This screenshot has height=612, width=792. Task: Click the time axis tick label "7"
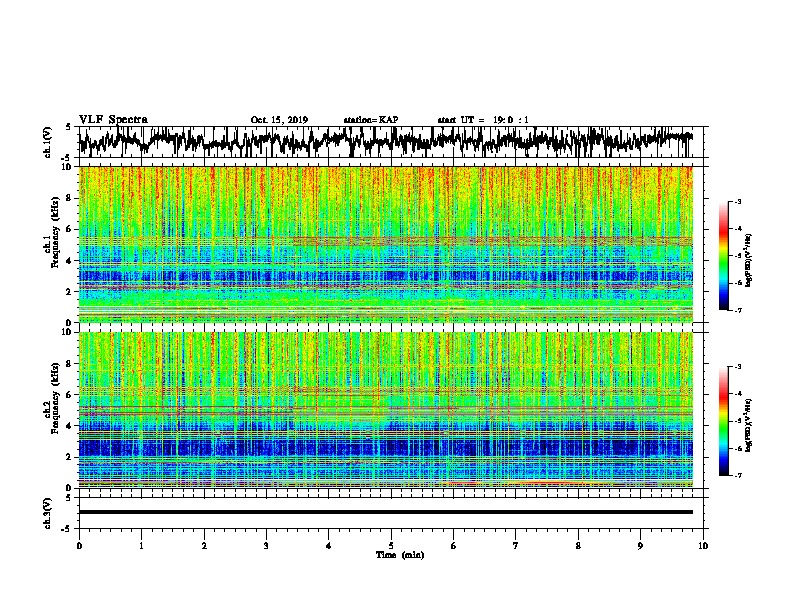click(x=515, y=546)
